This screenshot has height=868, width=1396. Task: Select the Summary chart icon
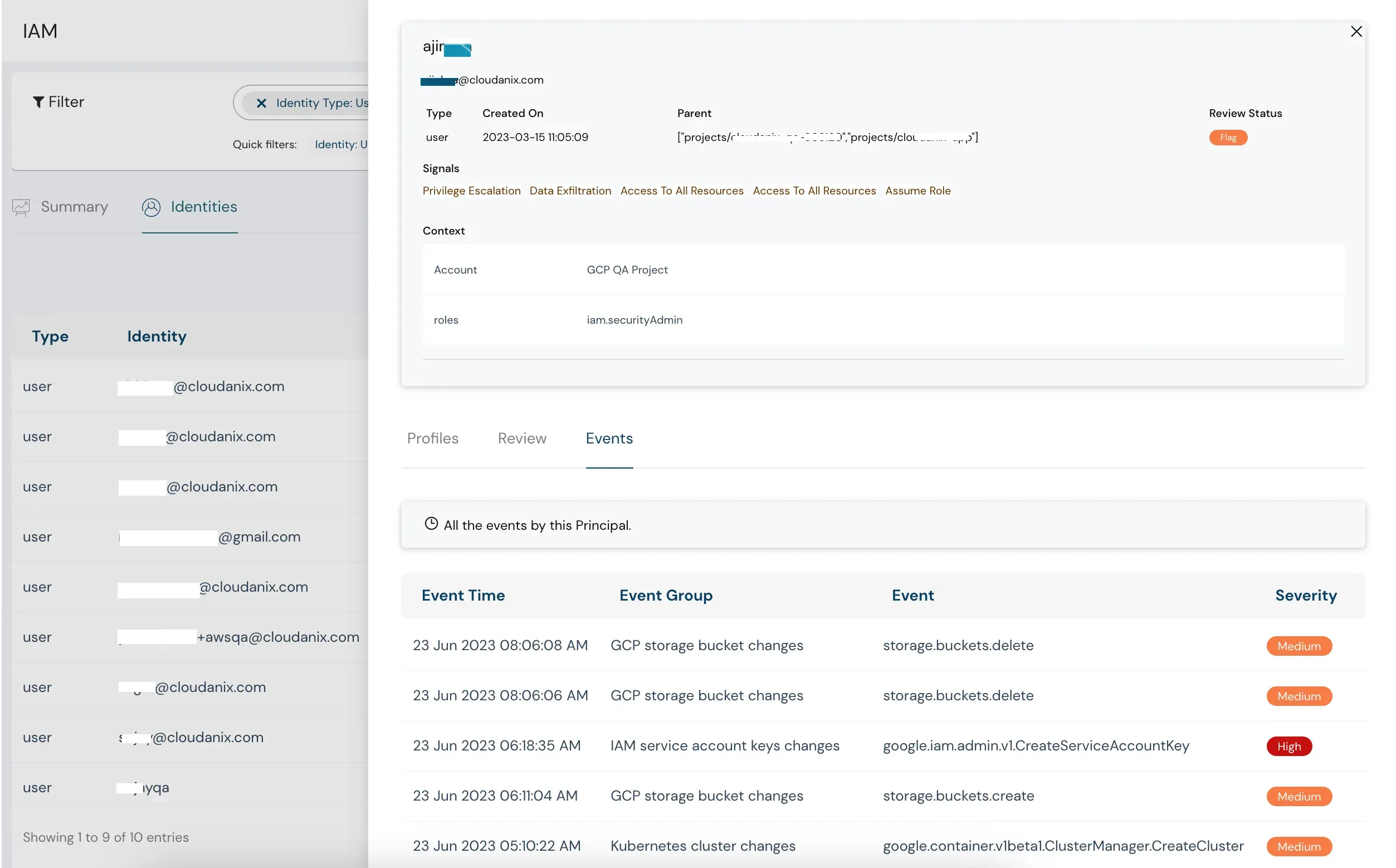click(21, 207)
